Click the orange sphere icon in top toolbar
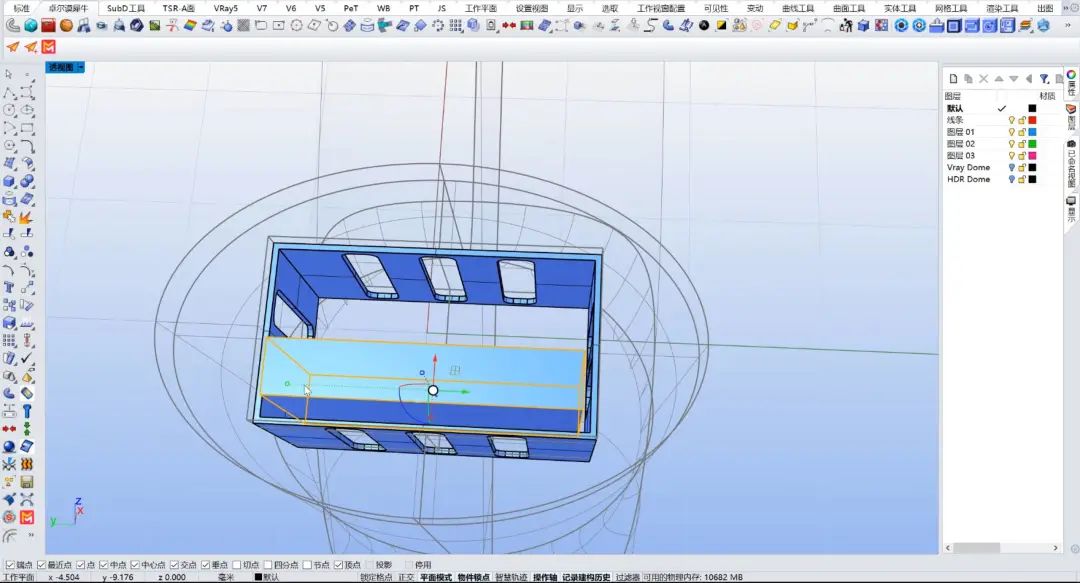Viewport: 1080px width, 583px height. coord(66,25)
